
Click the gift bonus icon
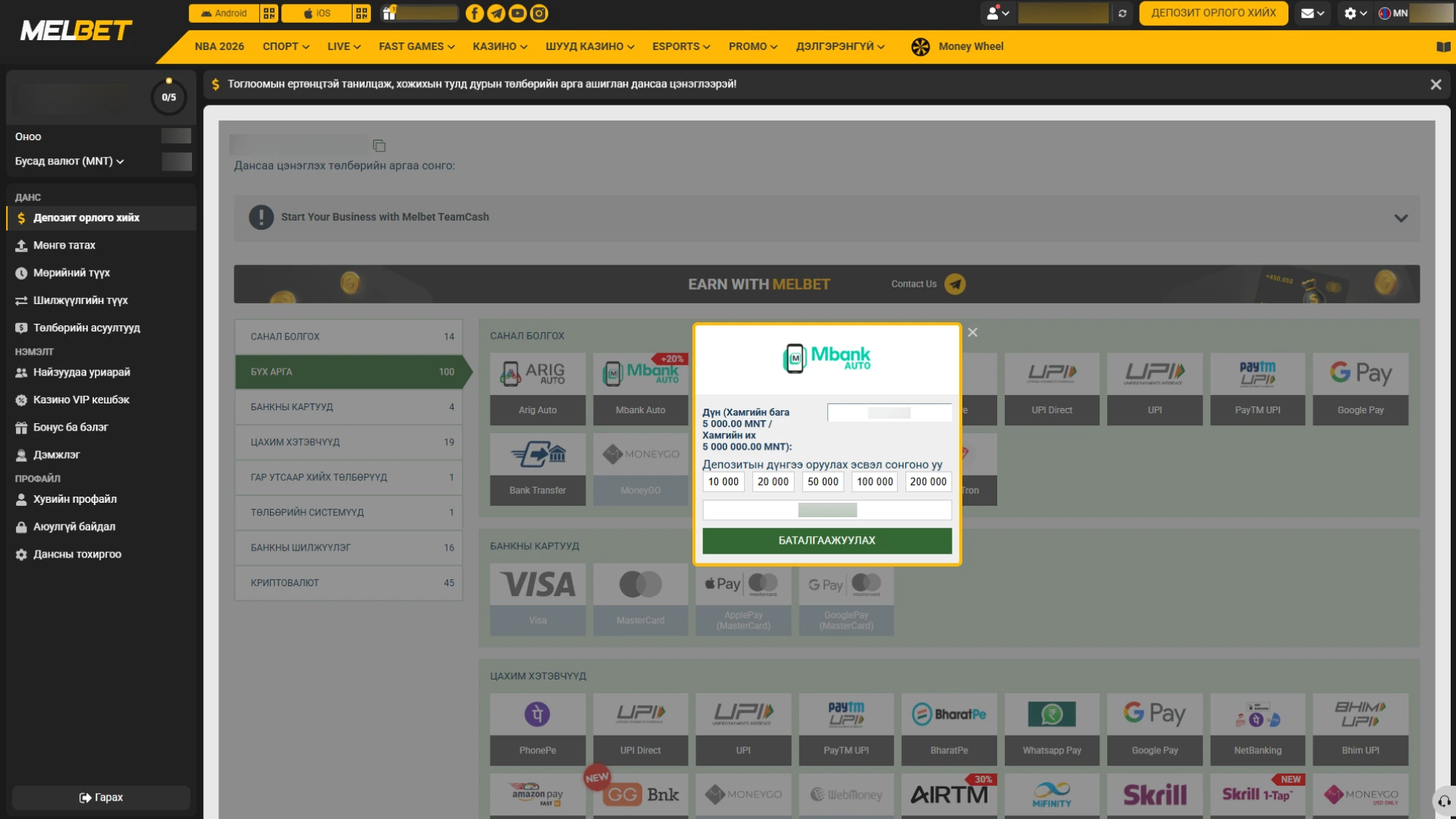coord(389,13)
